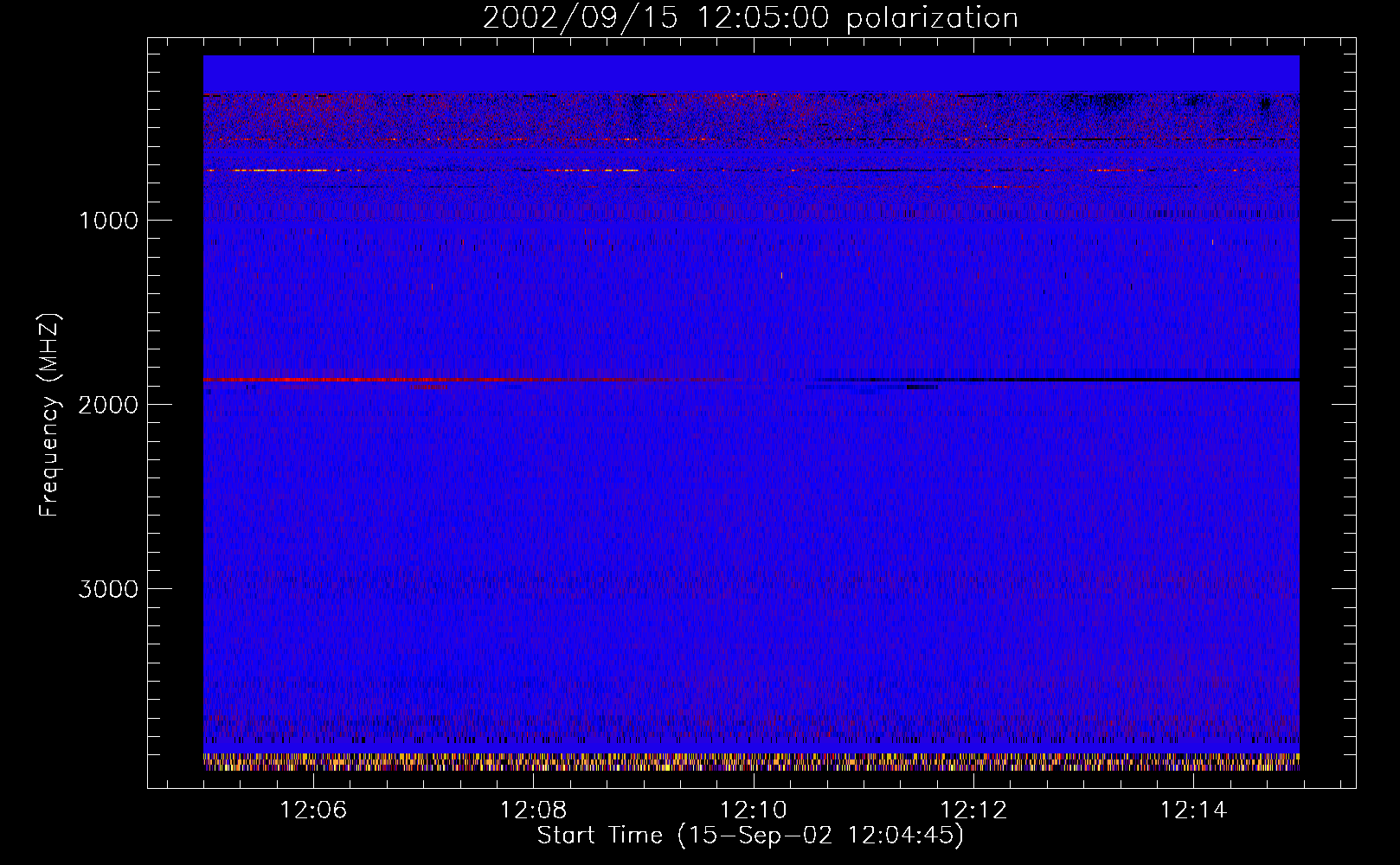Viewport: 1400px width, 865px height.
Task: Click the 12:12 time tick label
Action: coord(973,811)
